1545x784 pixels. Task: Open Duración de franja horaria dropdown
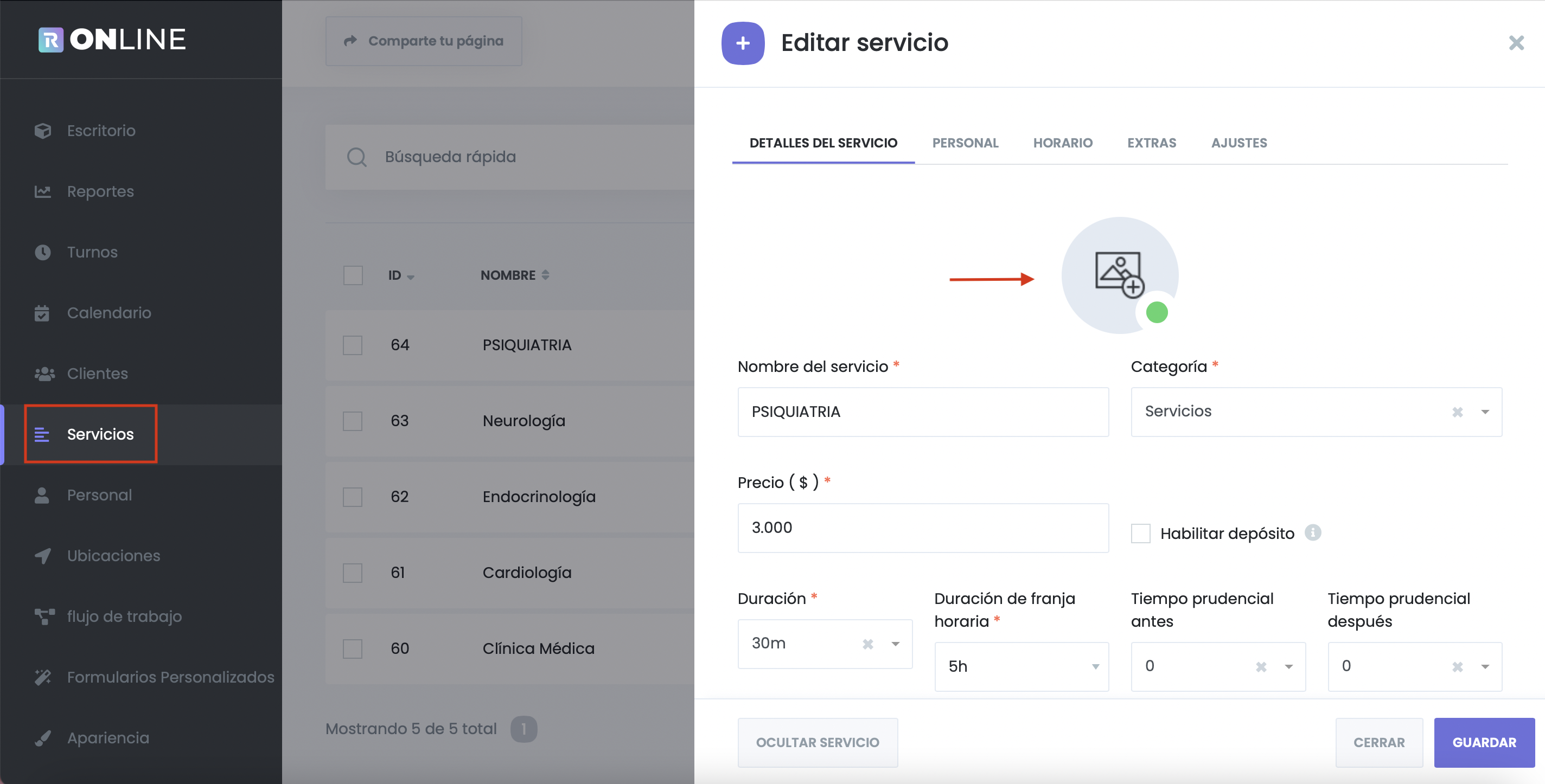click(x=1022, y=666)
